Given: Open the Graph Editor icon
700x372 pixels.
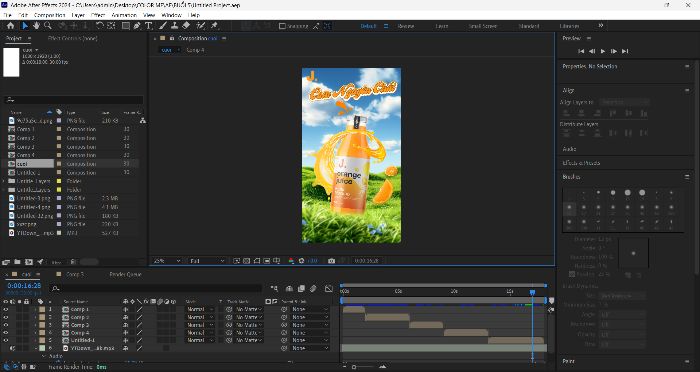Looking at the screenshot, I should [x=329, y=289].
